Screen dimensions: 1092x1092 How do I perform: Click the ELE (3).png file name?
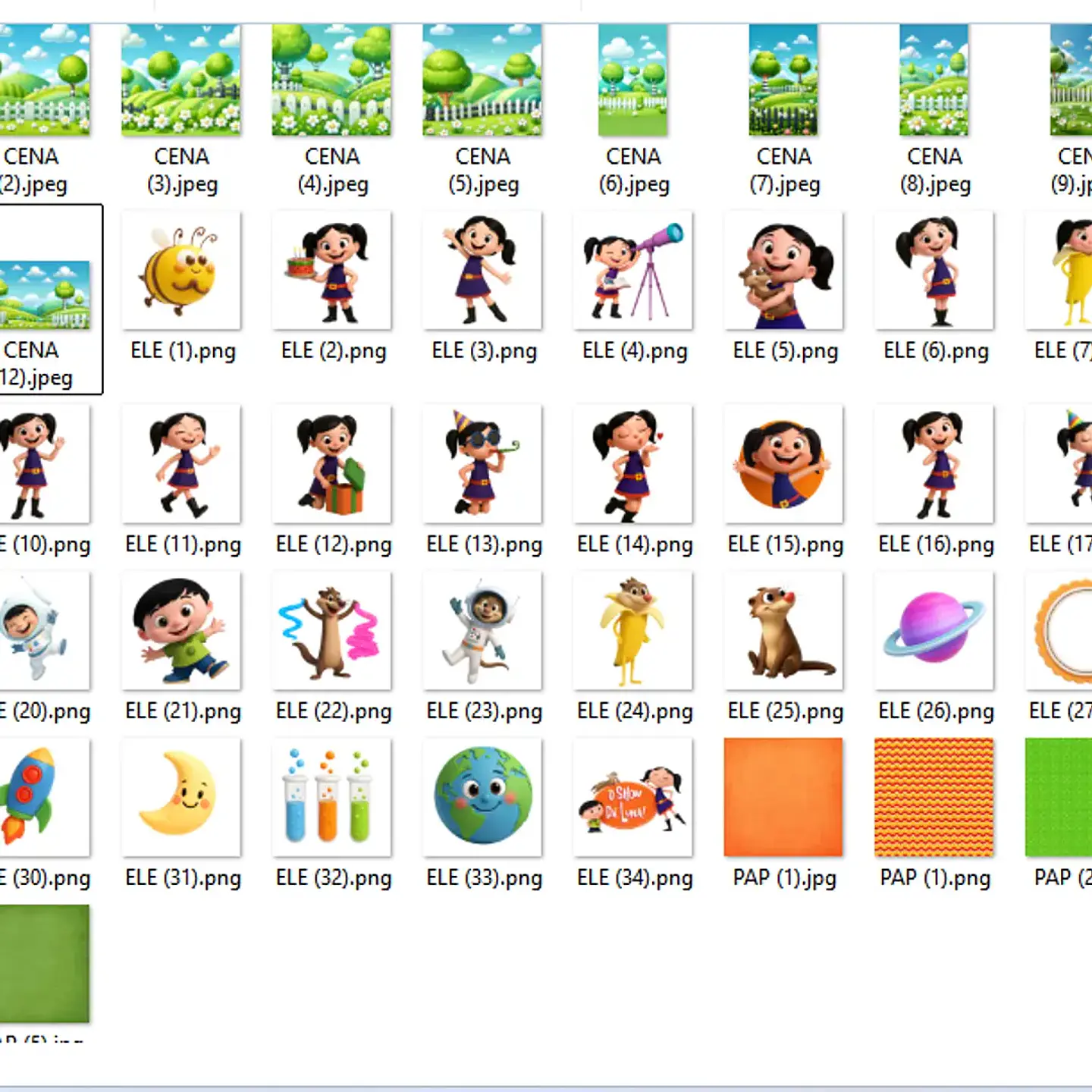click(x=484, y=351)
